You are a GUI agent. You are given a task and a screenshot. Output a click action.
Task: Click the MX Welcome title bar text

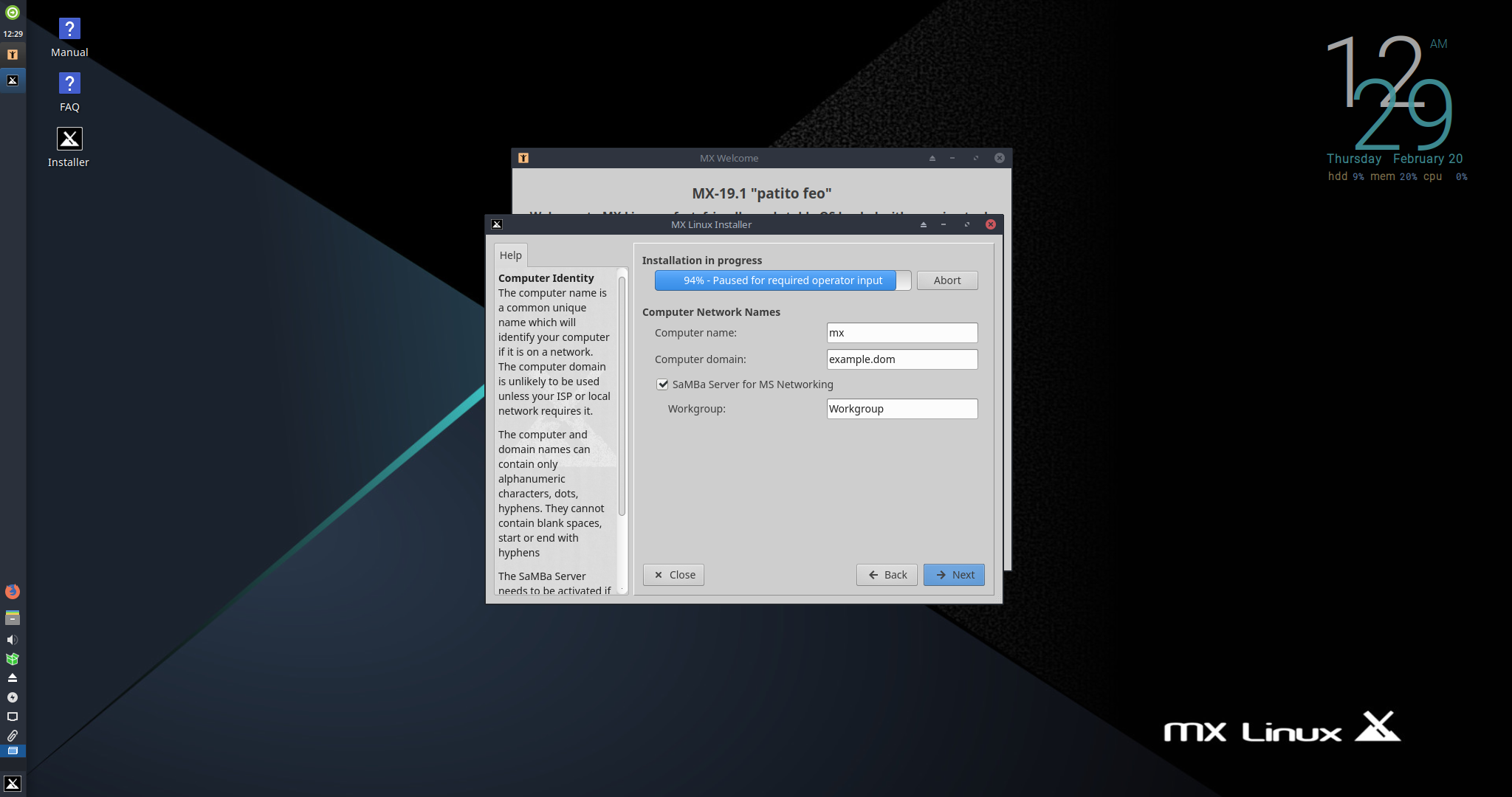(x=729, y=158)
